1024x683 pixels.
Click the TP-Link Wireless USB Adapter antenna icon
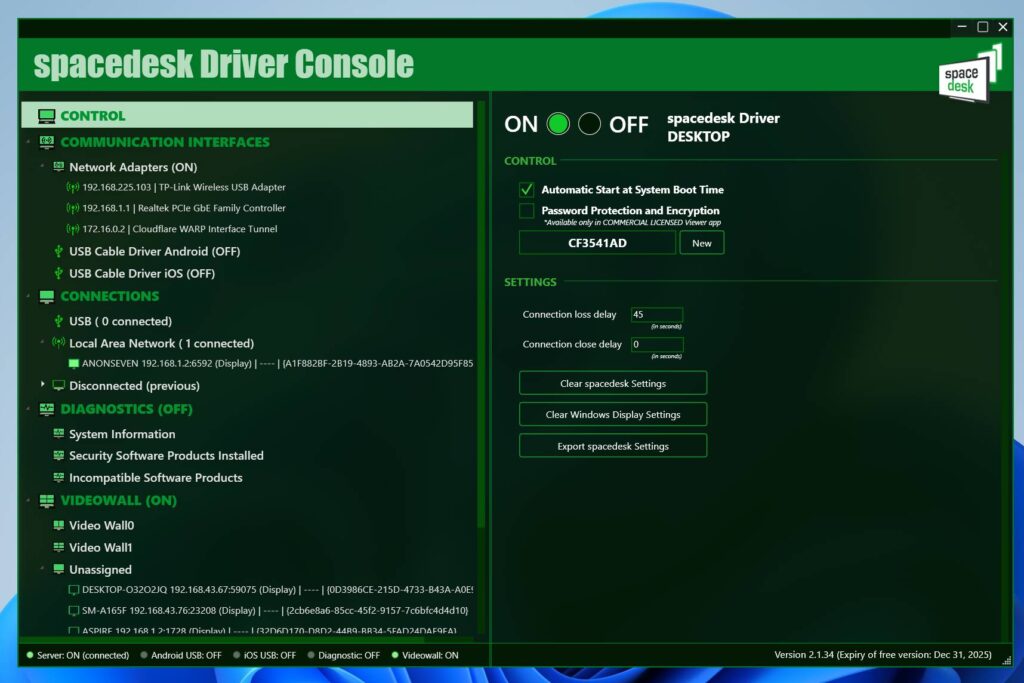[x=72, y=187]
